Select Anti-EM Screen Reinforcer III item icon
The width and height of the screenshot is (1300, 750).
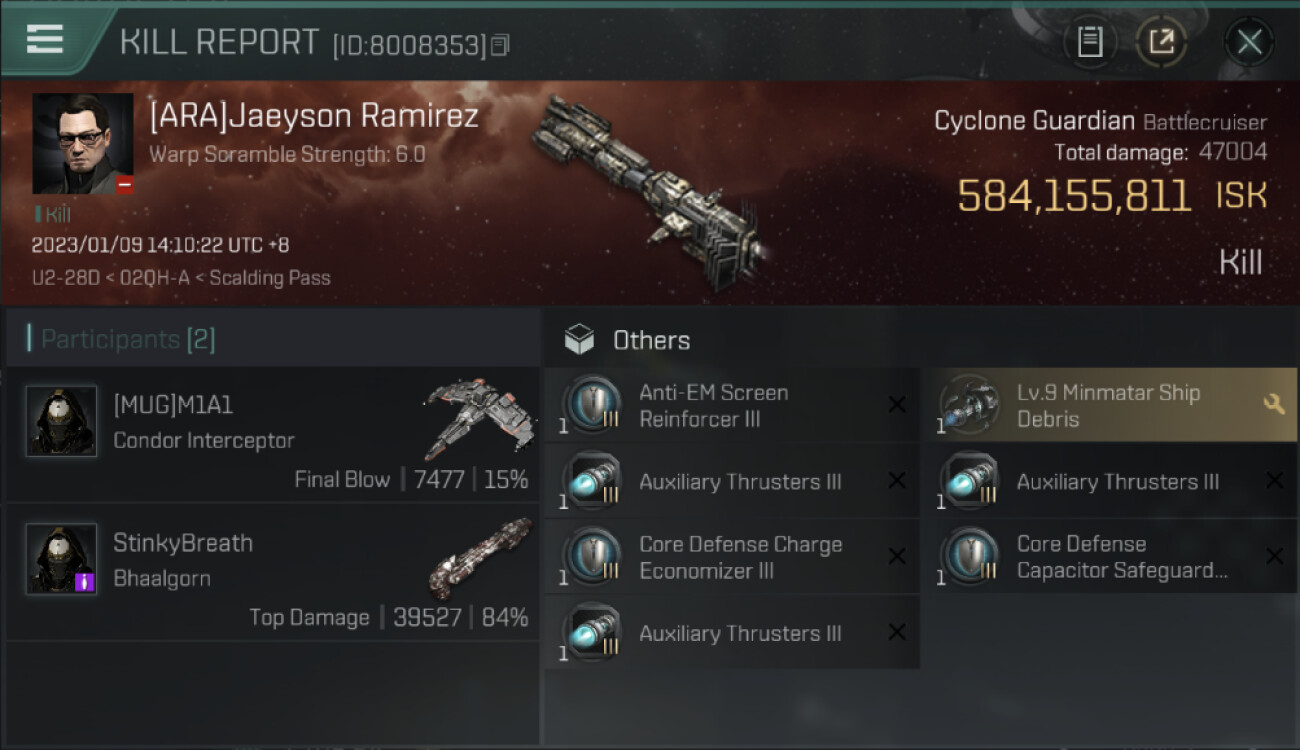pos(591,405)
